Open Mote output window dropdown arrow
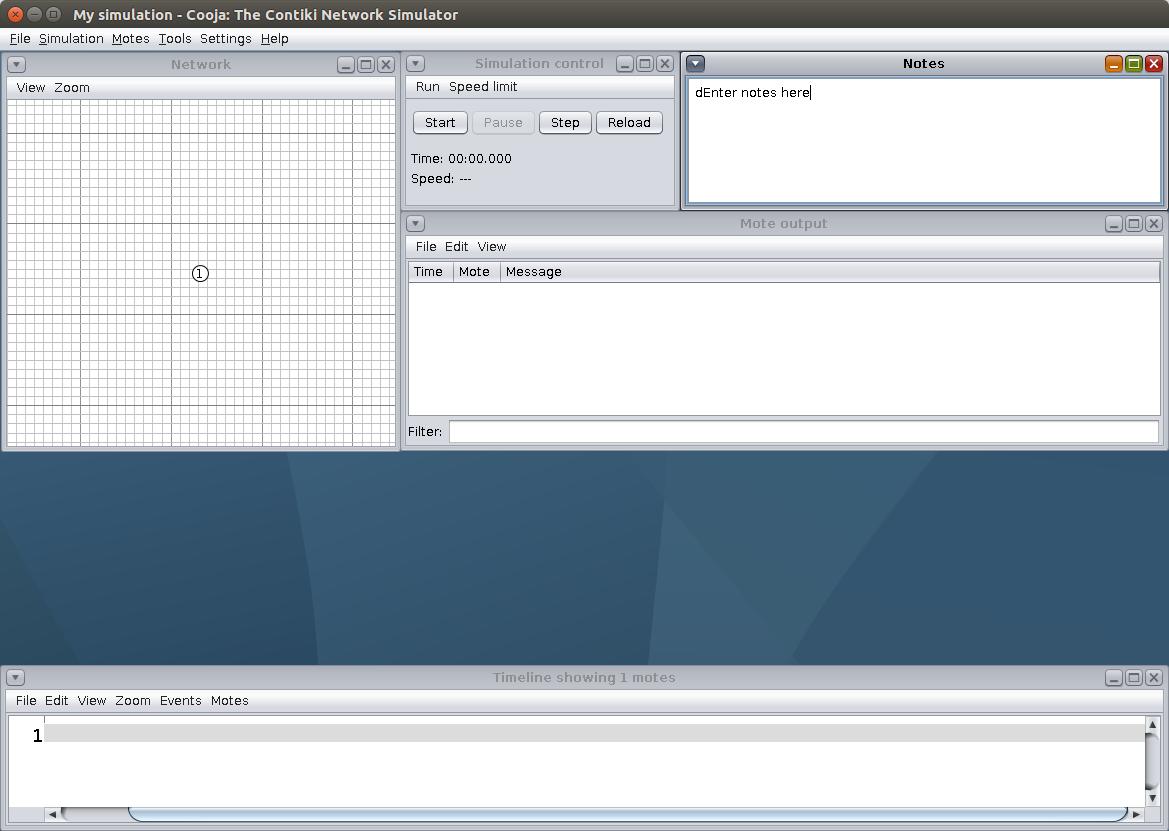This screenshot has width=1169, height=831. pyautogui.click(x=416, y=224)
